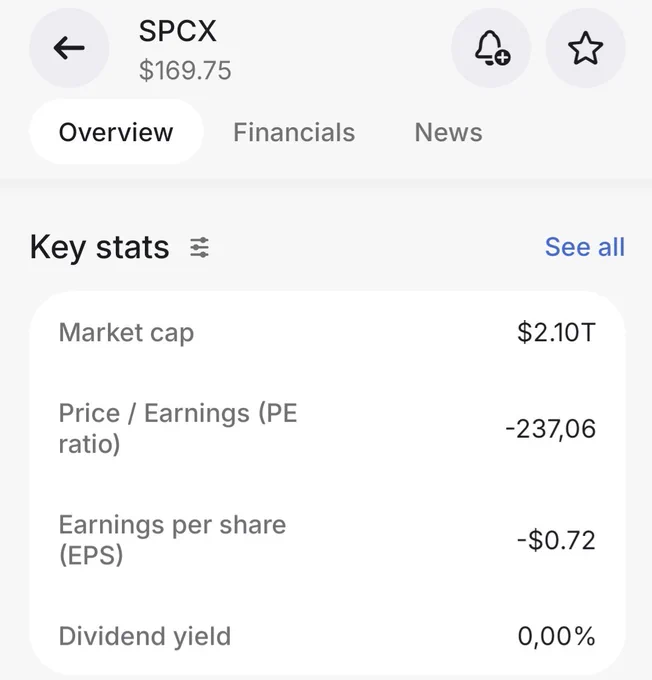
Task: Select the Dividend yield row label
Action: point(145,637)
